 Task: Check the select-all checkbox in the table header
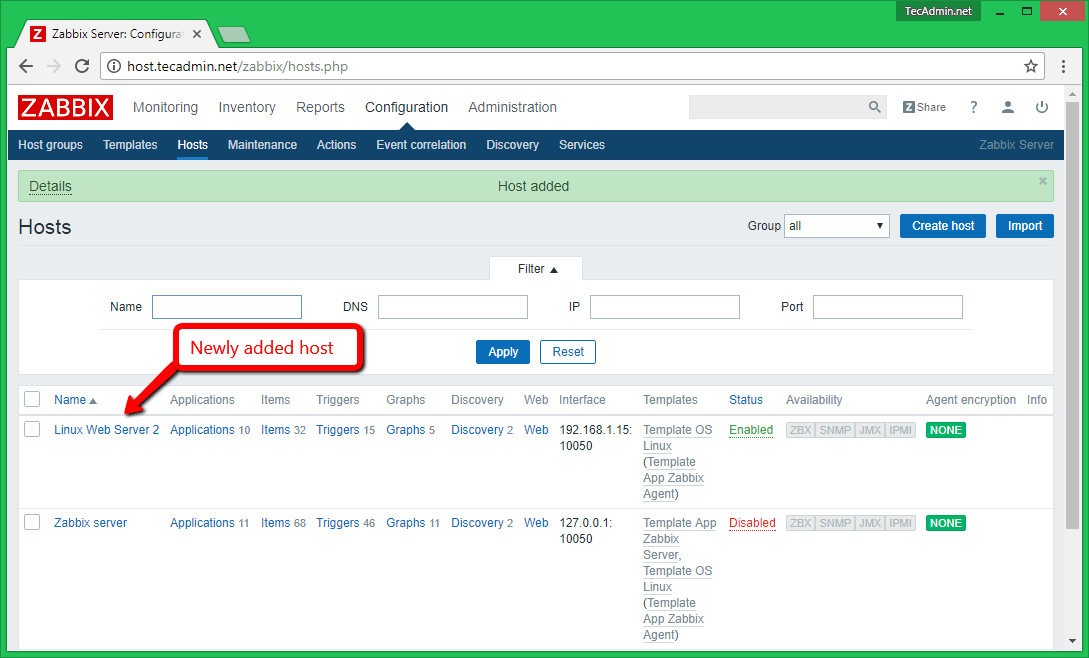pos(31,399)
